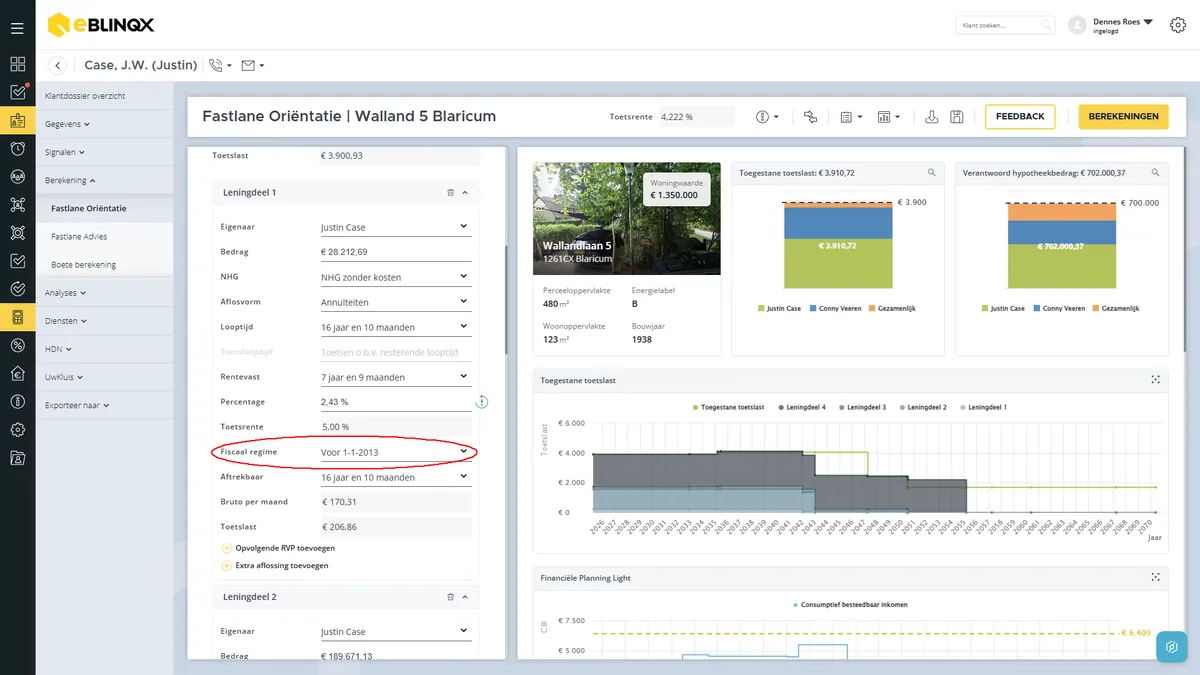Click 'Opvolgende RVP toevoegen'

tap(278, 548)
